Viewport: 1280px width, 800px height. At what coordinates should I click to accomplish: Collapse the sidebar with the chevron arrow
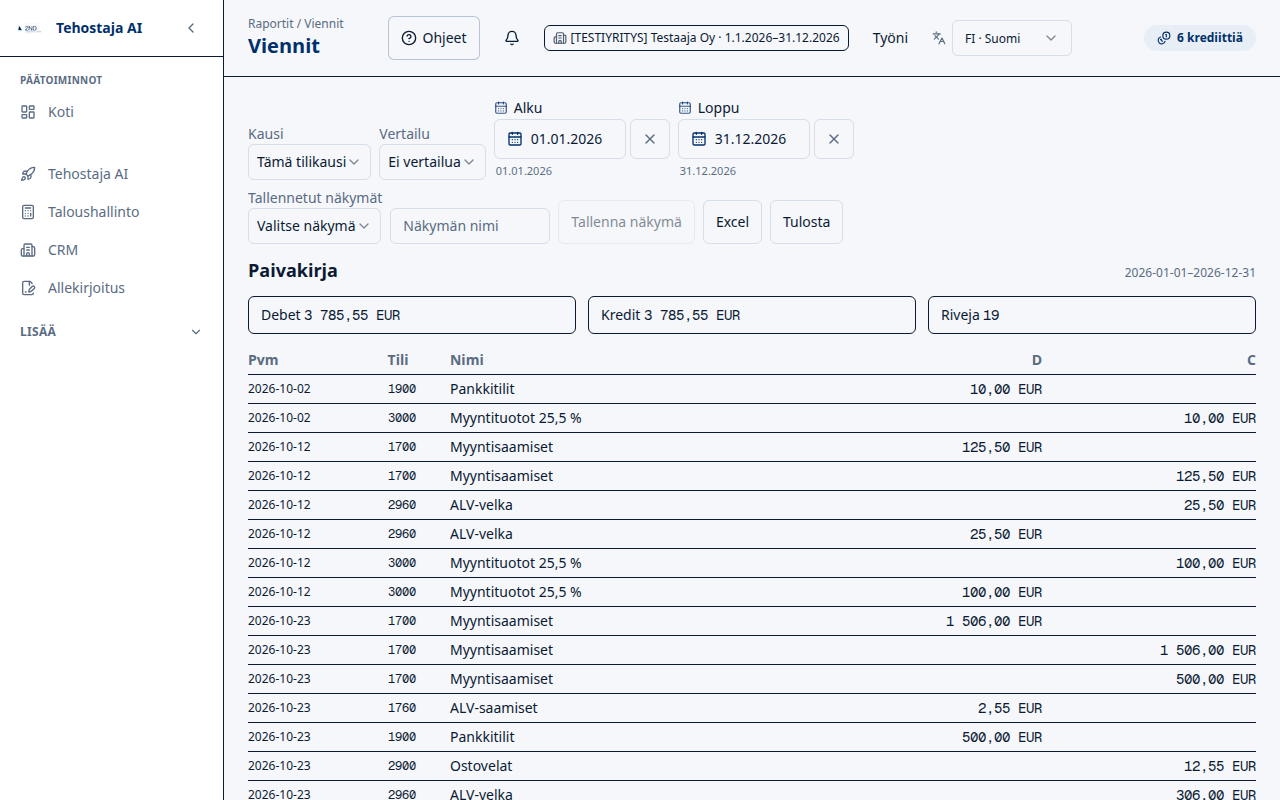[x=191, y=28]
